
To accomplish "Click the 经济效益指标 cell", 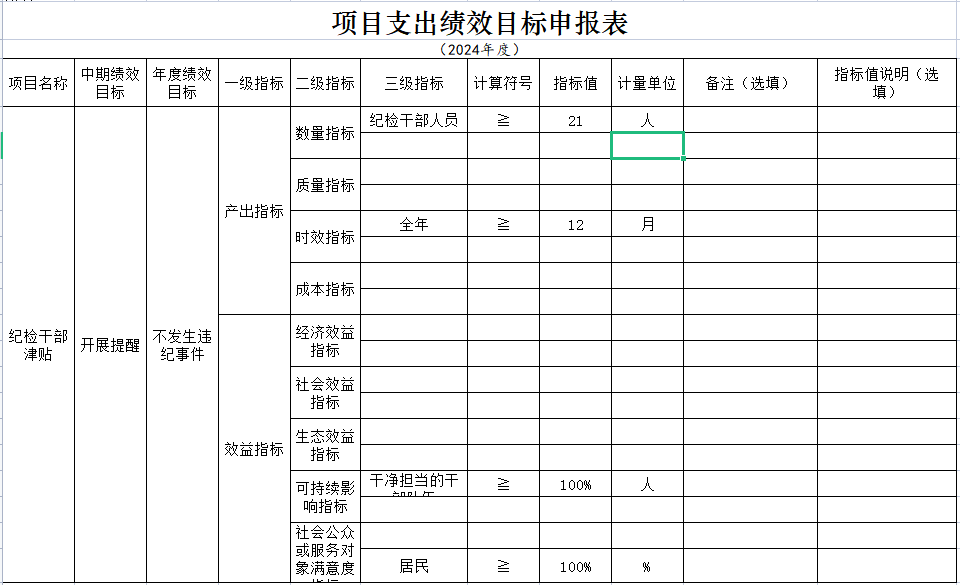I will [x=325, y=341].
